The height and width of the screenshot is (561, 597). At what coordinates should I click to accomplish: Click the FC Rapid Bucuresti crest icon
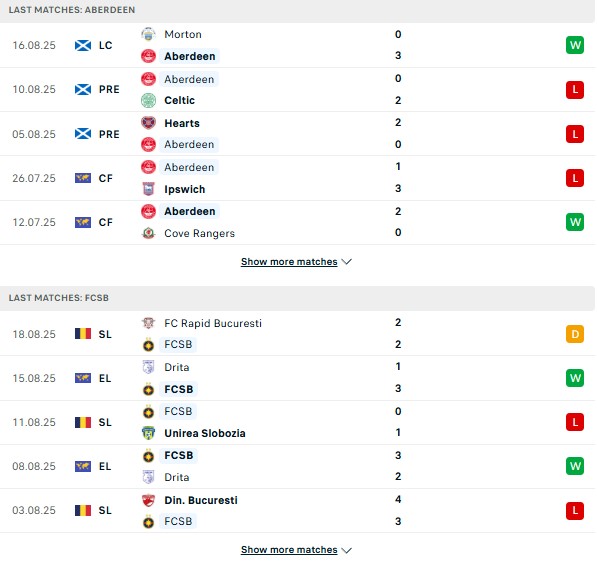coord(148,323)
